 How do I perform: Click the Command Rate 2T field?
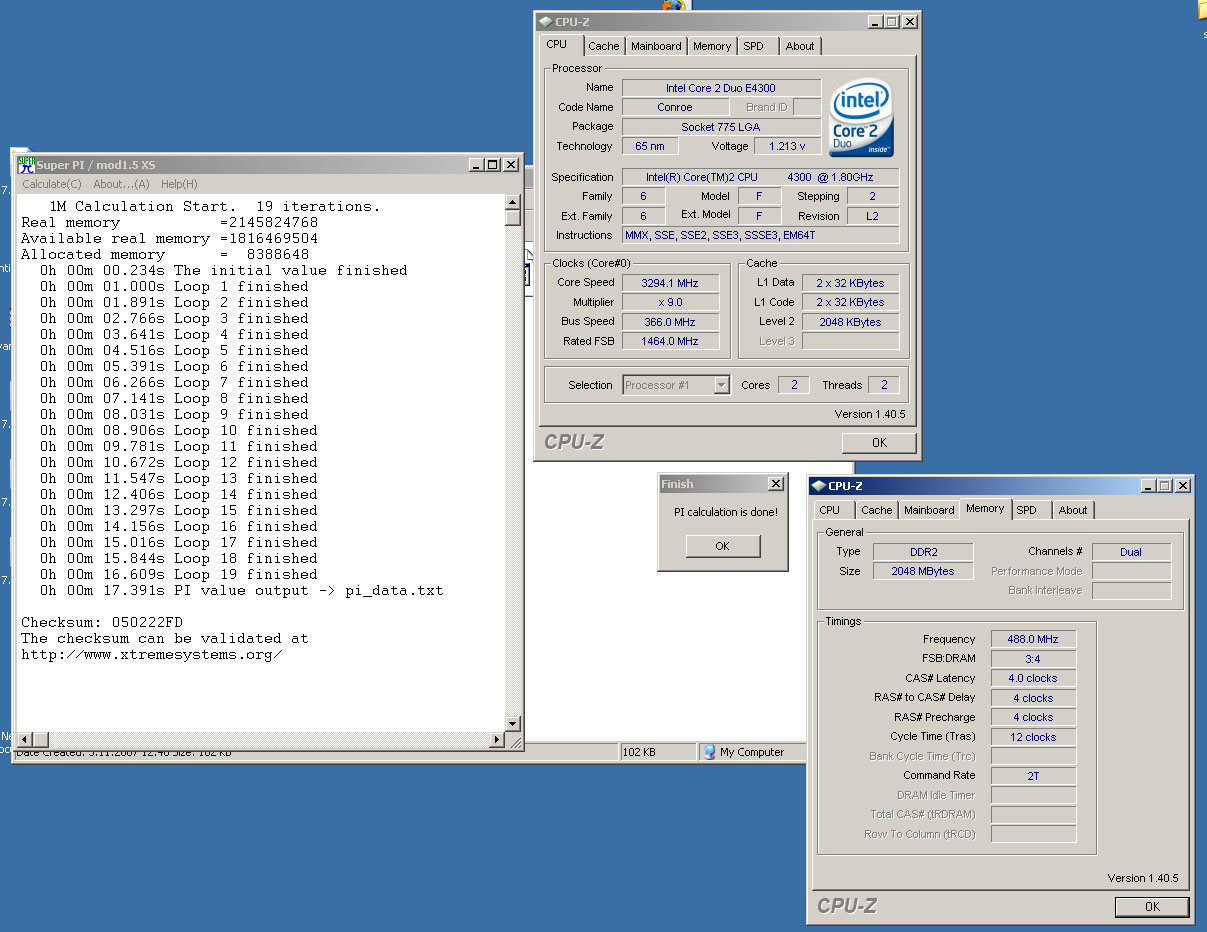(x=1034, y=776)
